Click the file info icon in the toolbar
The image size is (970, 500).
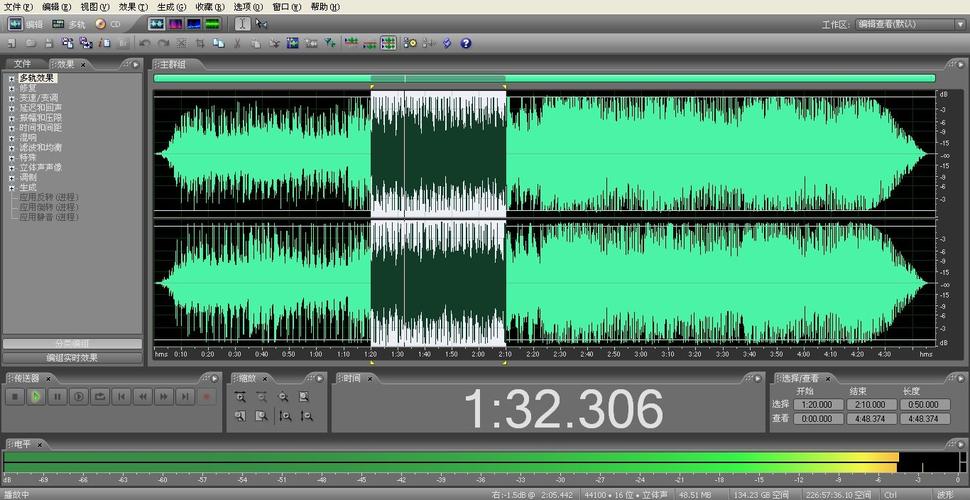point(105,43)
